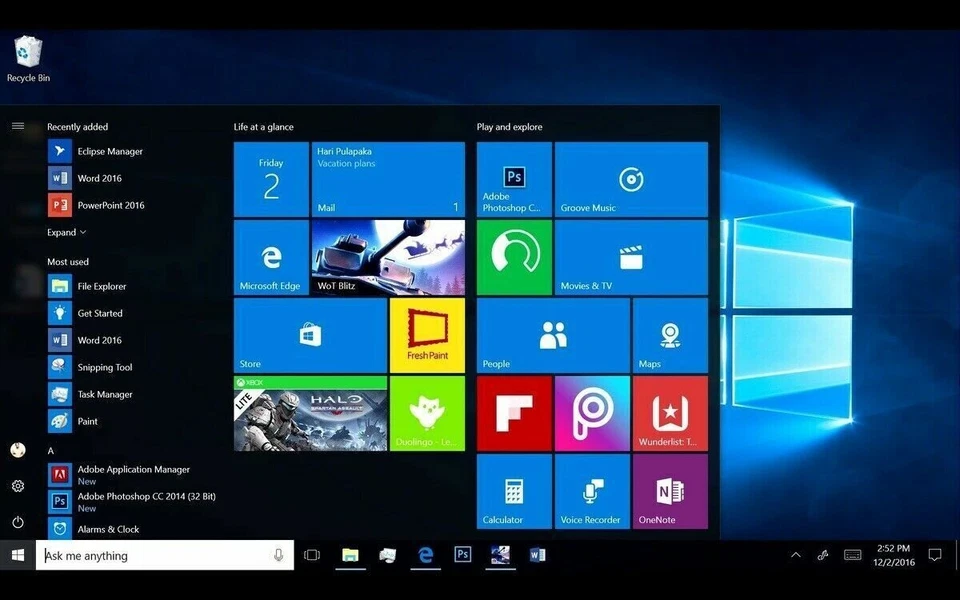Open Snipping Tool from Most used
Viewport: 960px width, 600px height.
point(103,367)
